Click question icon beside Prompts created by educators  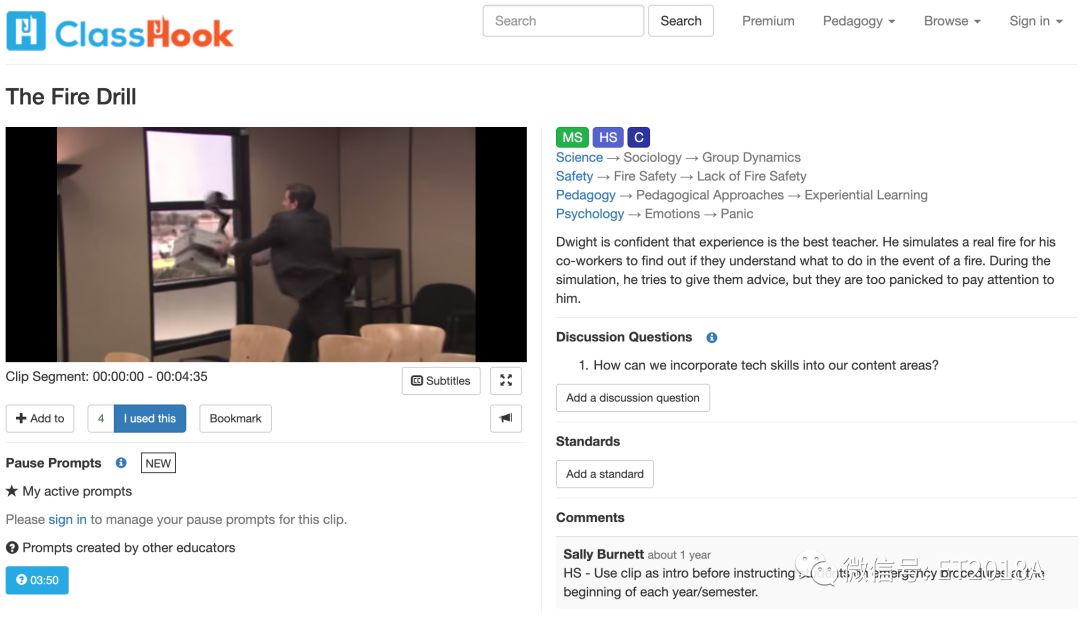point(12,548)
